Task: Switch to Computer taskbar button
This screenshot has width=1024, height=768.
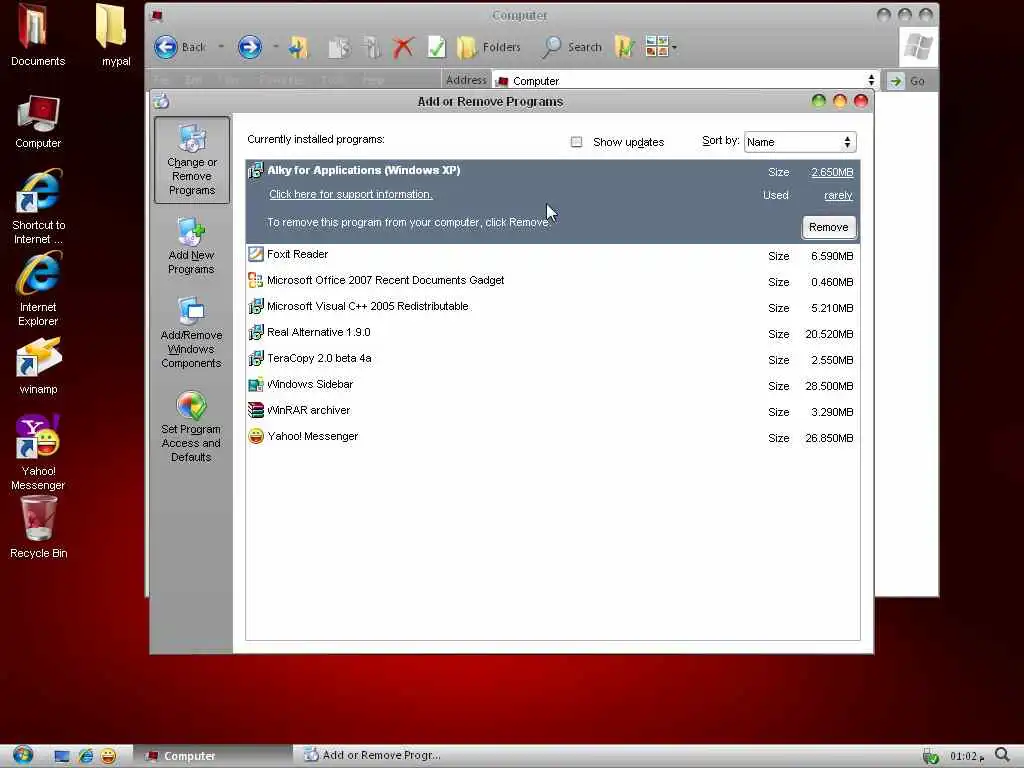Action: coord(212,756)
